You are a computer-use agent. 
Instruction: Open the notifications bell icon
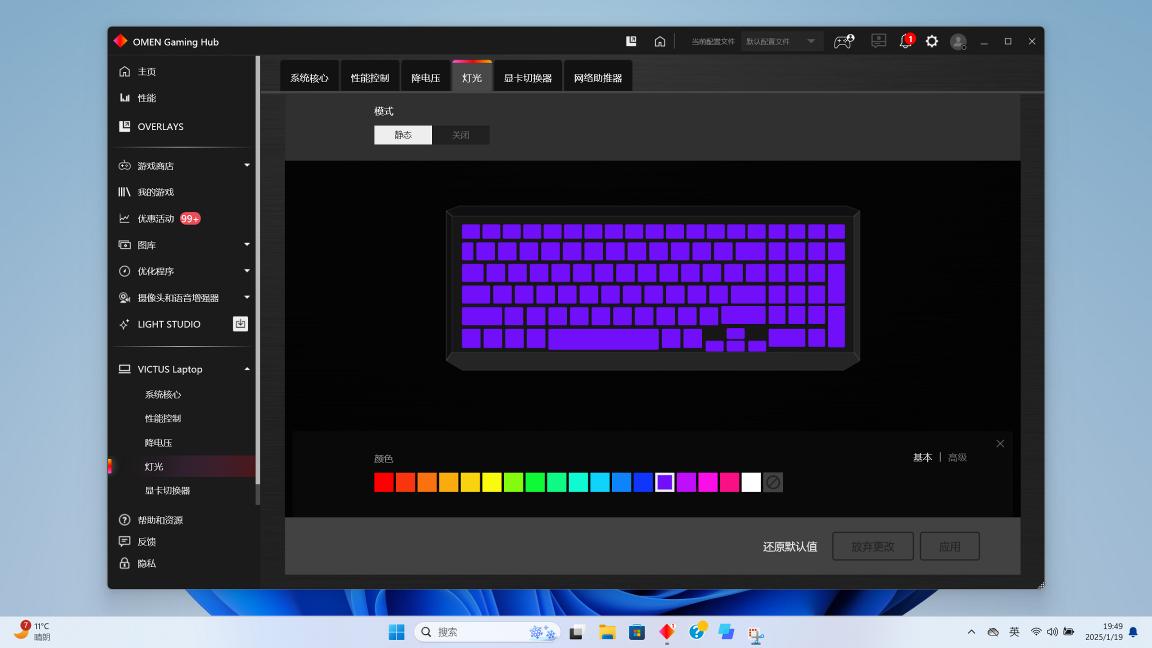(x=906, y=41)
